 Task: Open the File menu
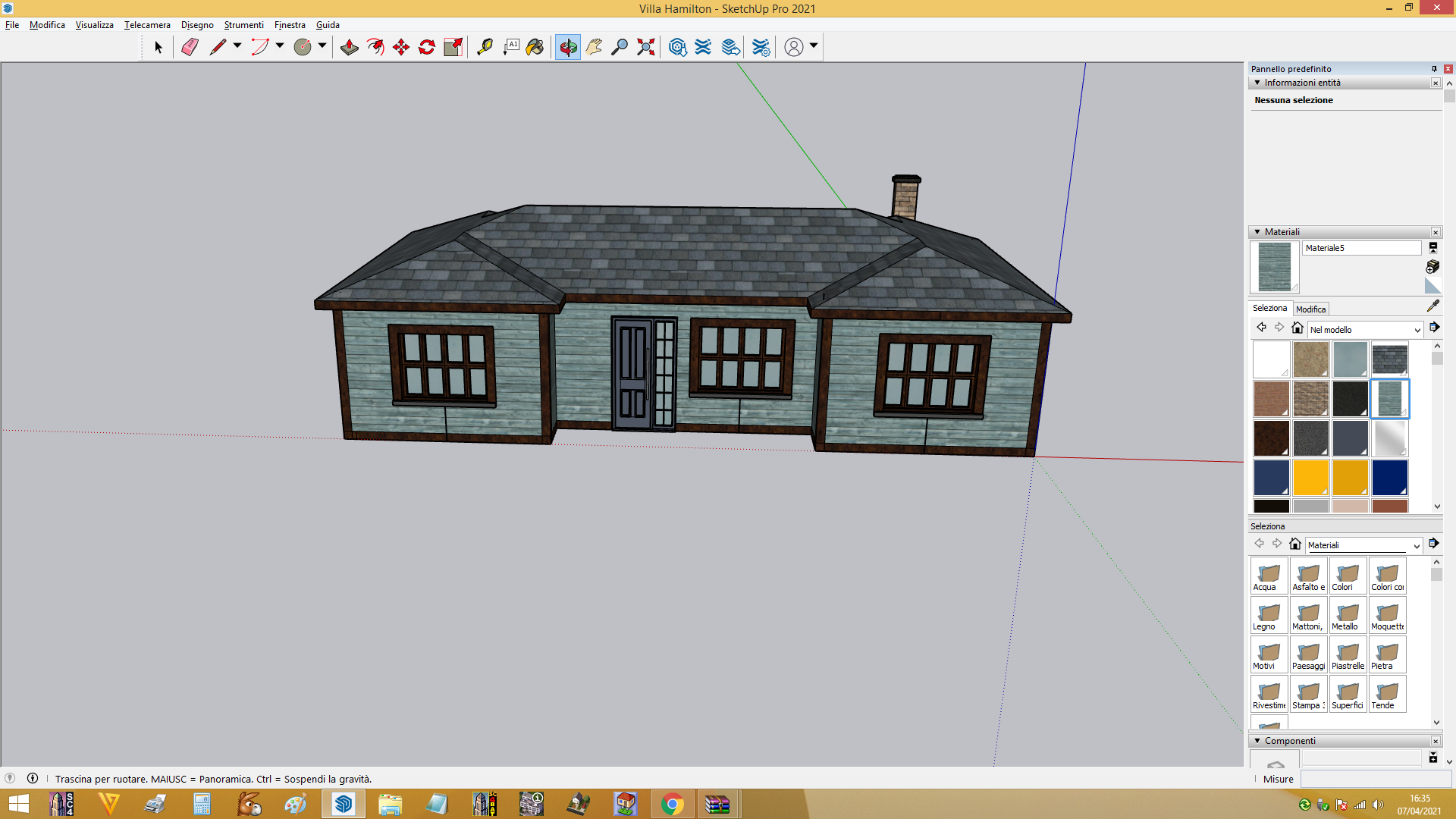12,25
